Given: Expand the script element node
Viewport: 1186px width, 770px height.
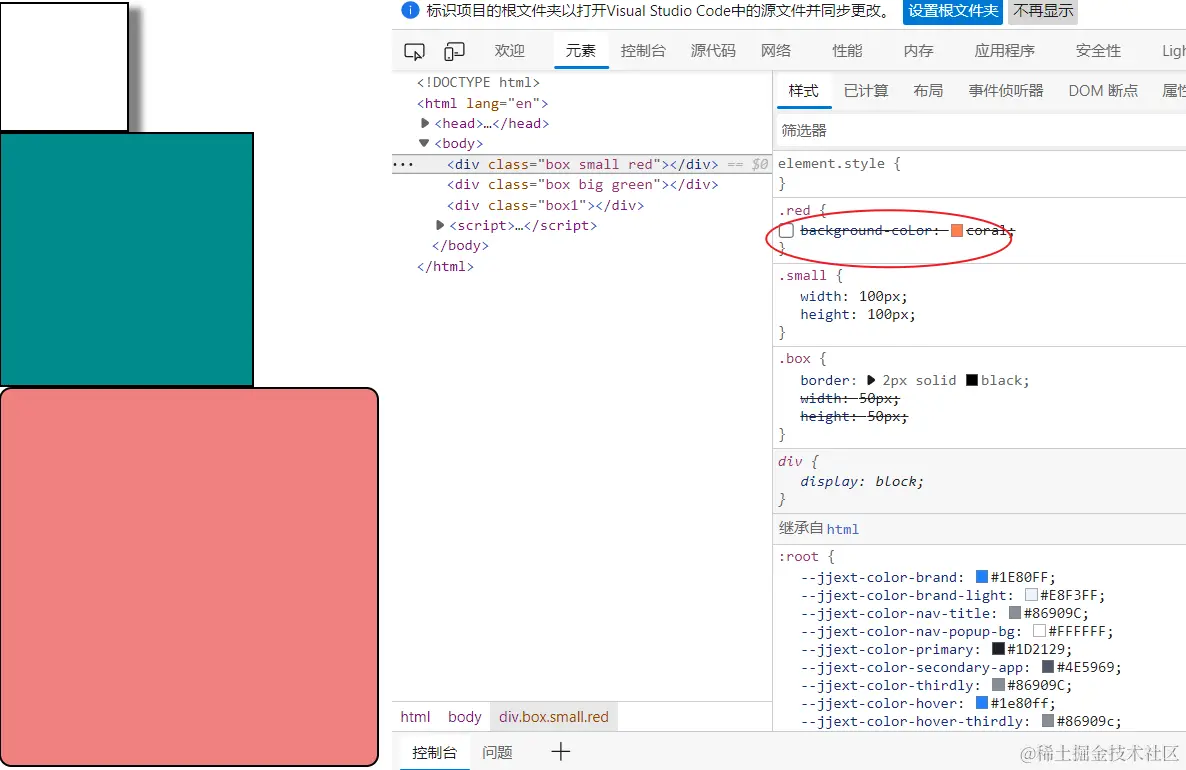Looking at the screenshot, I should coord(439,225).
